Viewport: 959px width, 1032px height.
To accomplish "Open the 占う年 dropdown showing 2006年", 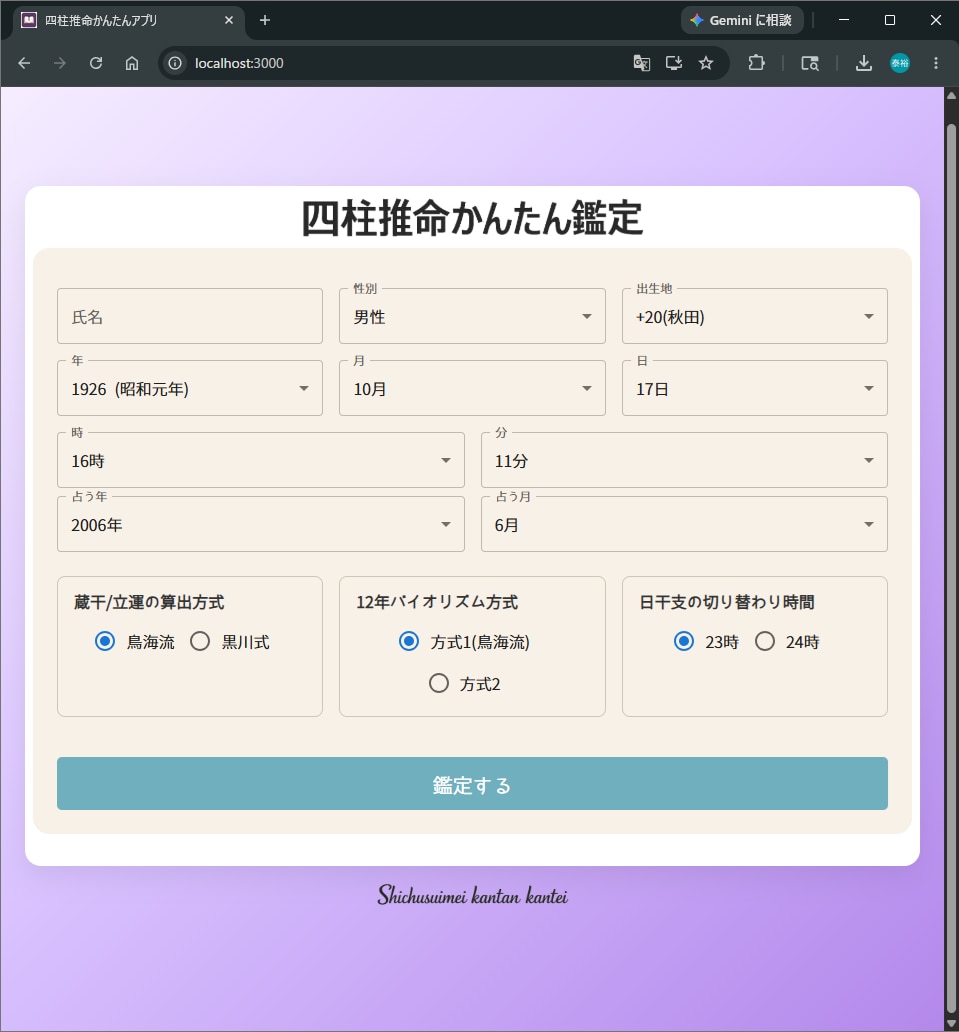I will (261, 524).
